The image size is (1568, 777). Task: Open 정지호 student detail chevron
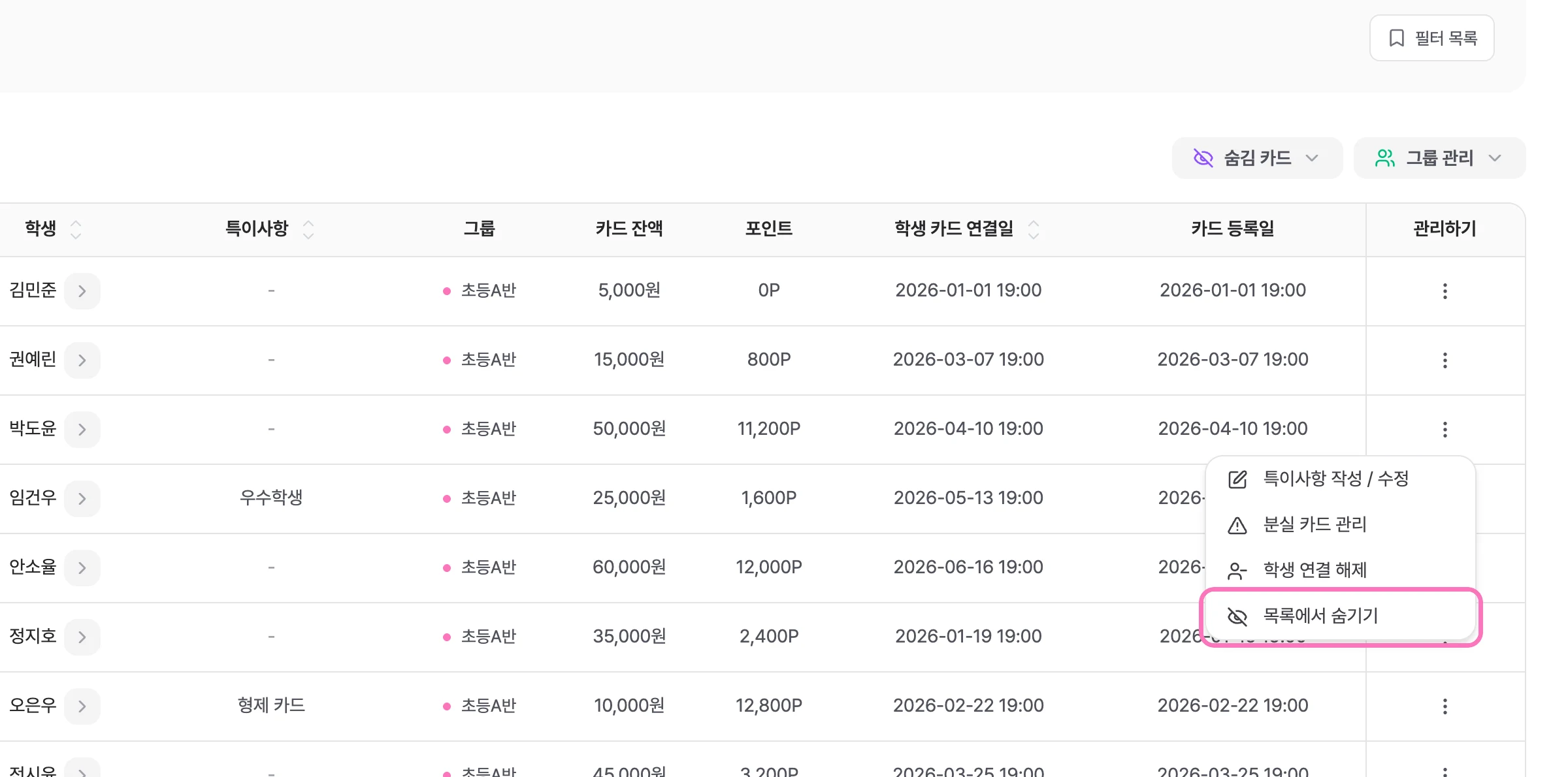(x=82, y=637)
